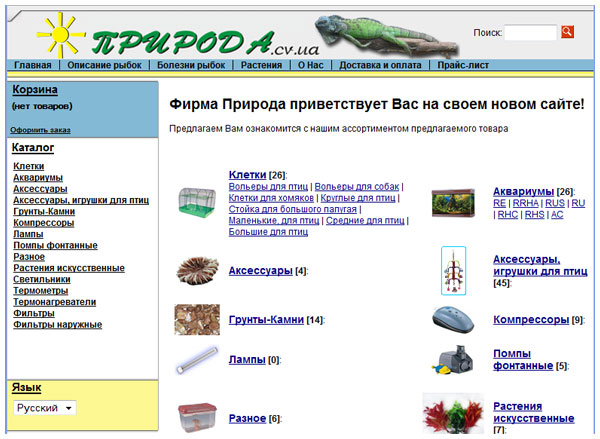Screen dimensions: 600x439
Task: Open the bird toy thumbnail
Action: tap(453, 271)
